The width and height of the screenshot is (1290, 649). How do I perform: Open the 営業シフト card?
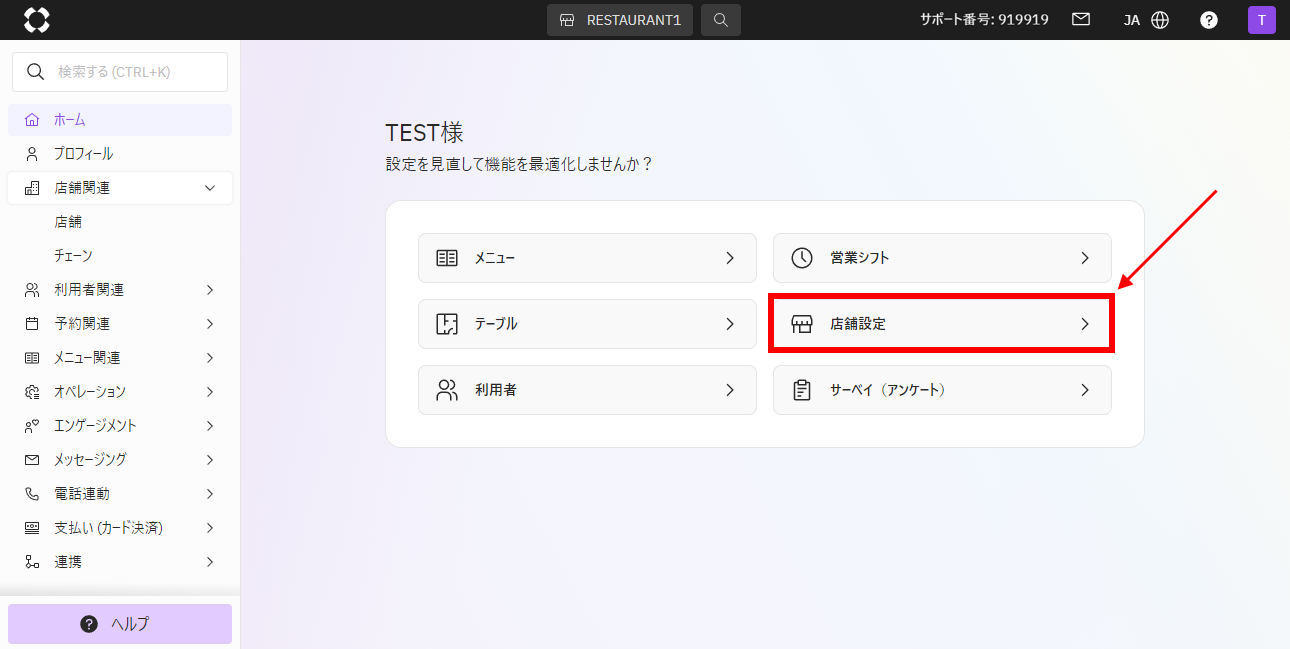tap(941, 258)
